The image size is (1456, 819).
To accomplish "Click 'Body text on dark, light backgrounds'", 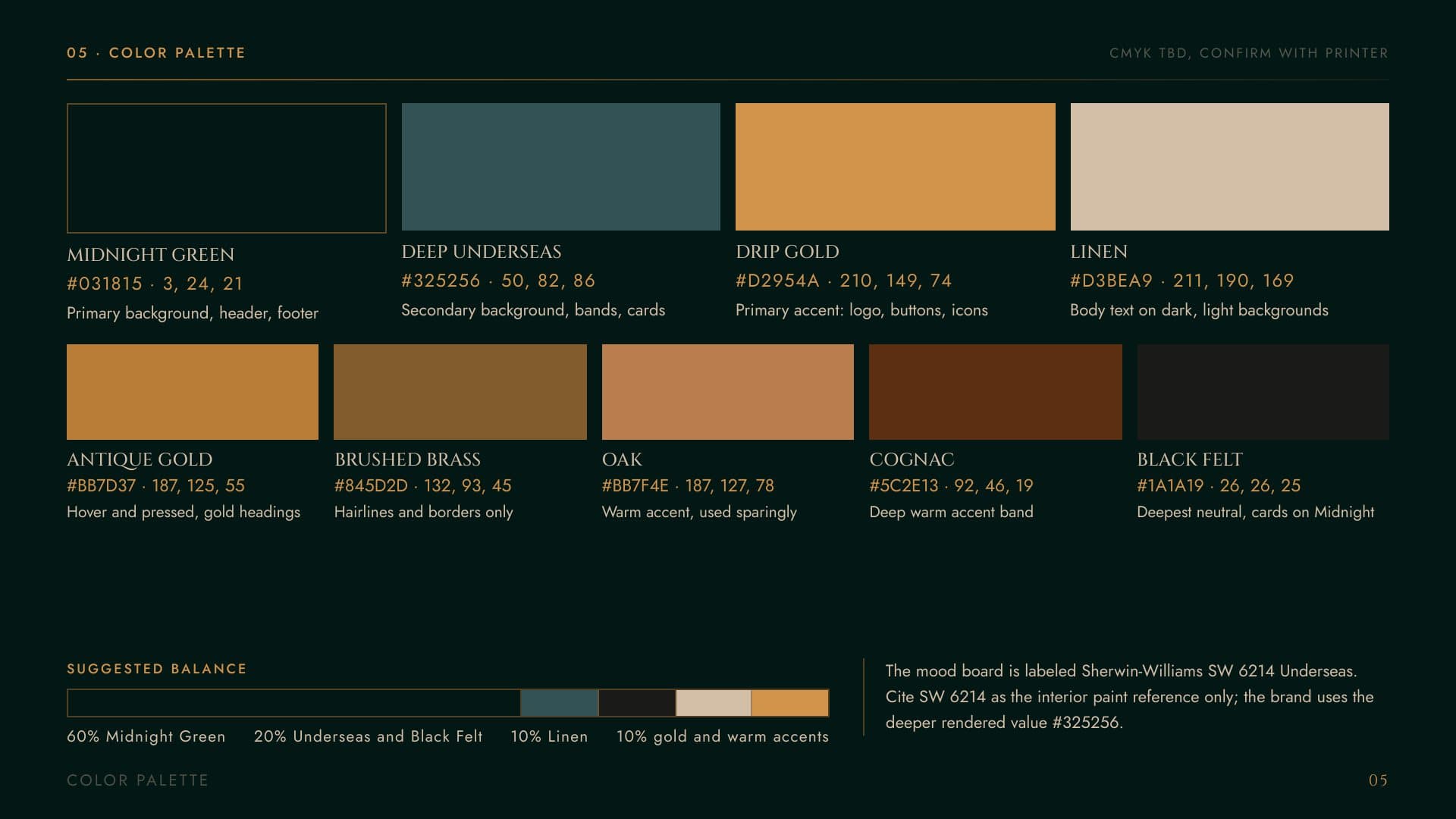I will click(x=1199, y=310).
